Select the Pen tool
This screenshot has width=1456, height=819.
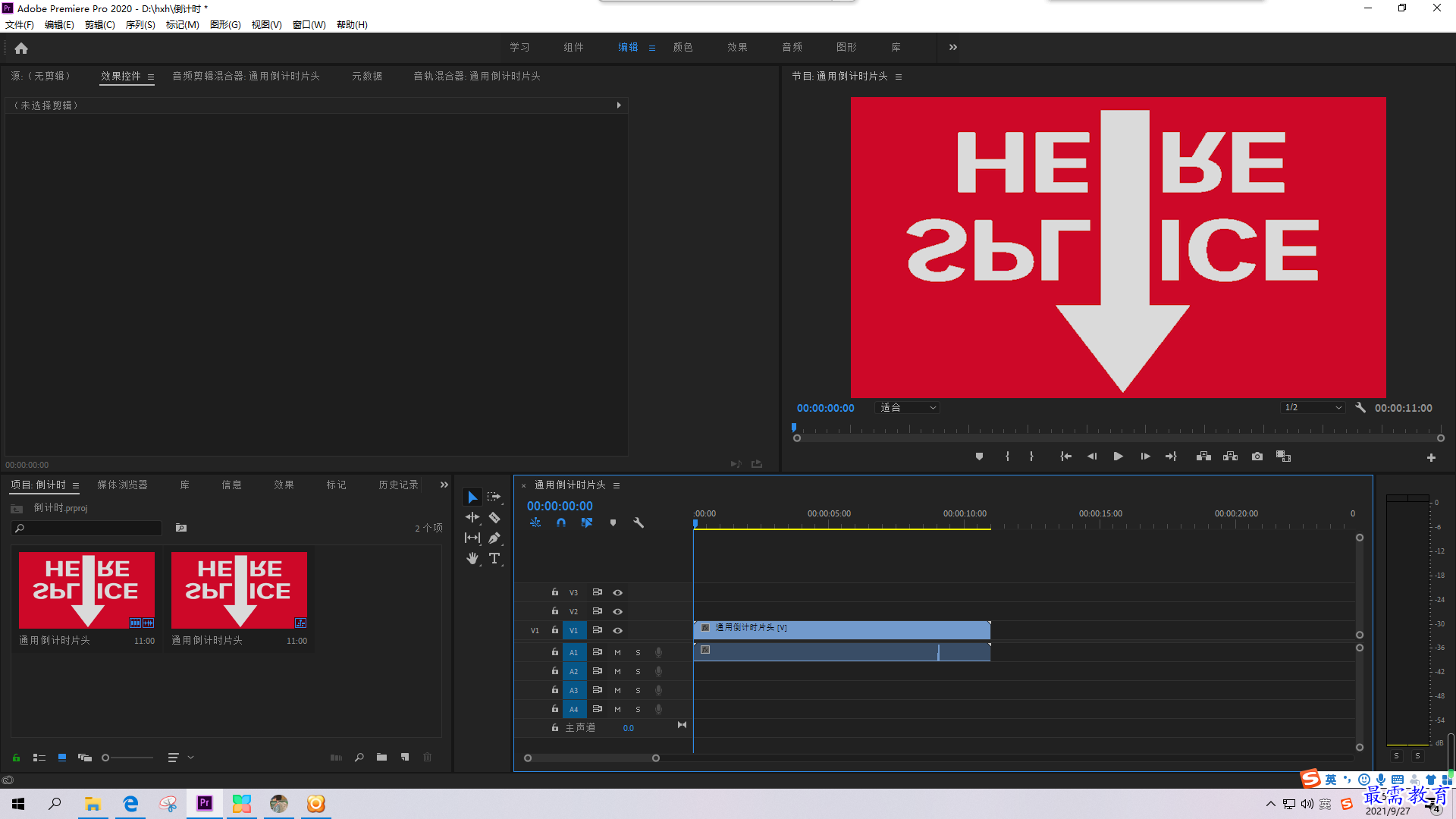coord(494,538)
